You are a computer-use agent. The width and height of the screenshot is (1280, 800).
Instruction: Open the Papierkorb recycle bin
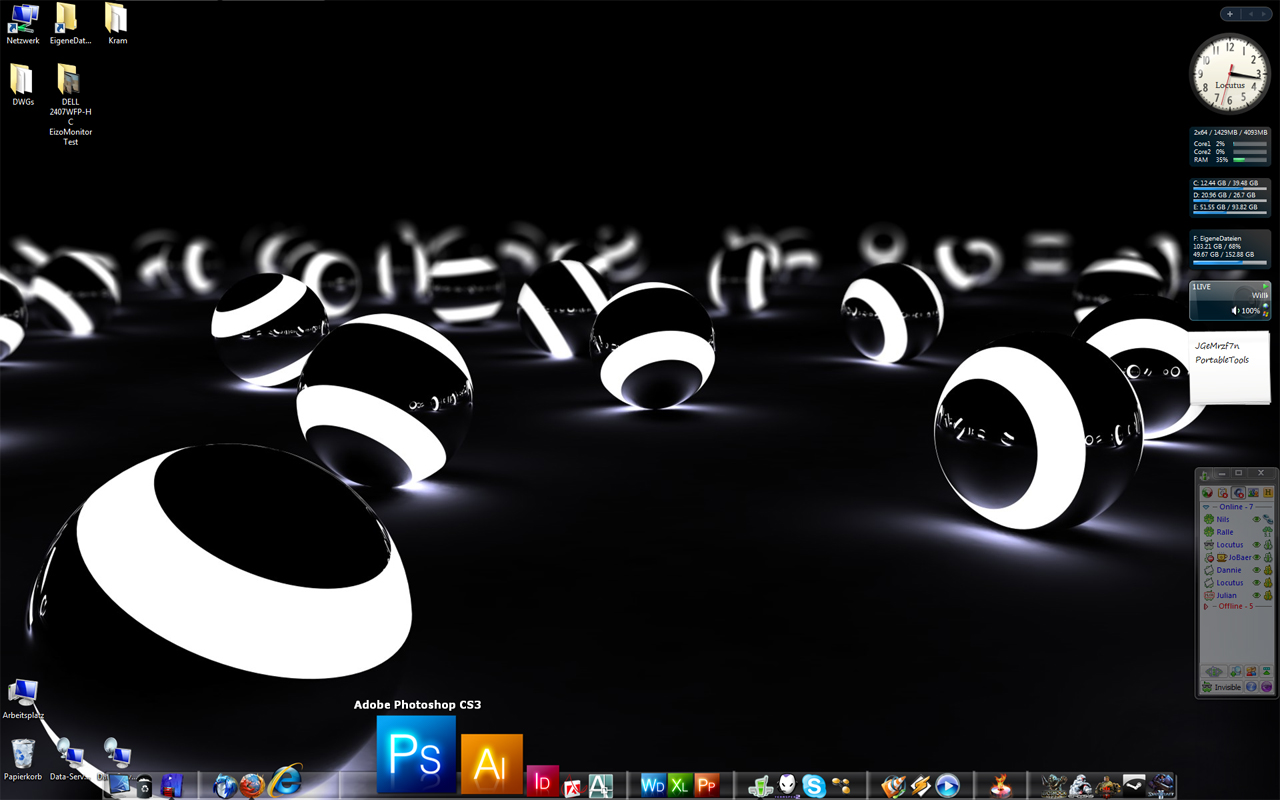coord(22,753)
